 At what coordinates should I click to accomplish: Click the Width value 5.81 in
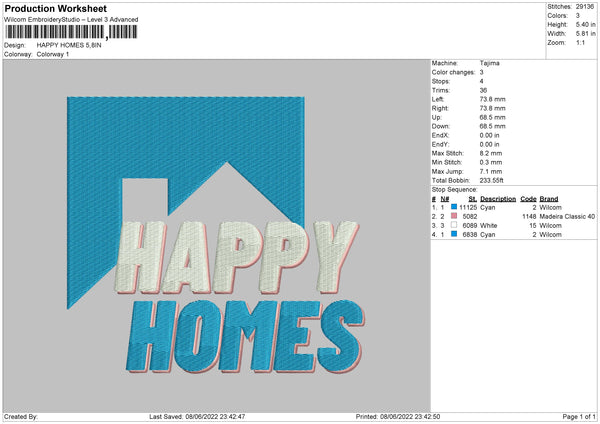point(585,34)
